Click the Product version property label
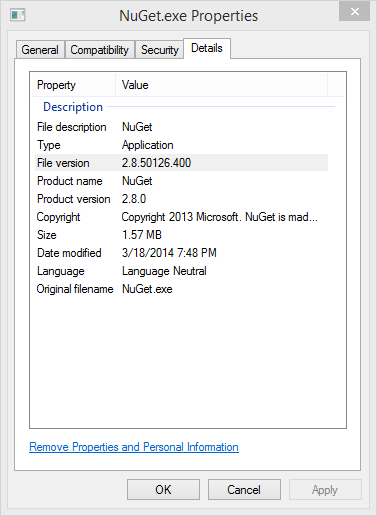377x516 pixels. coord(74,199)
